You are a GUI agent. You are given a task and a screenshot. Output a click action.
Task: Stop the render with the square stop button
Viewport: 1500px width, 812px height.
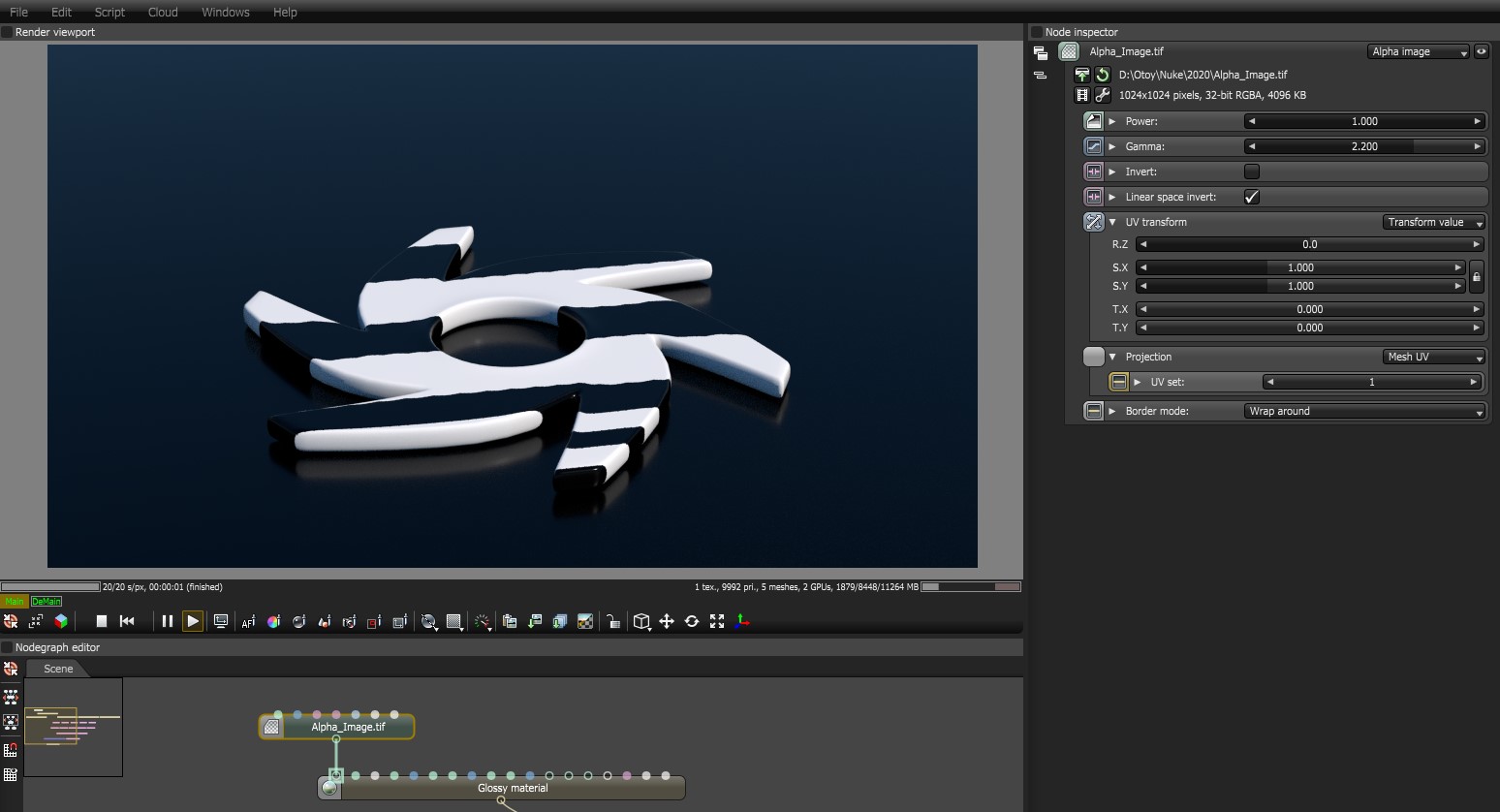click(102, 621)
